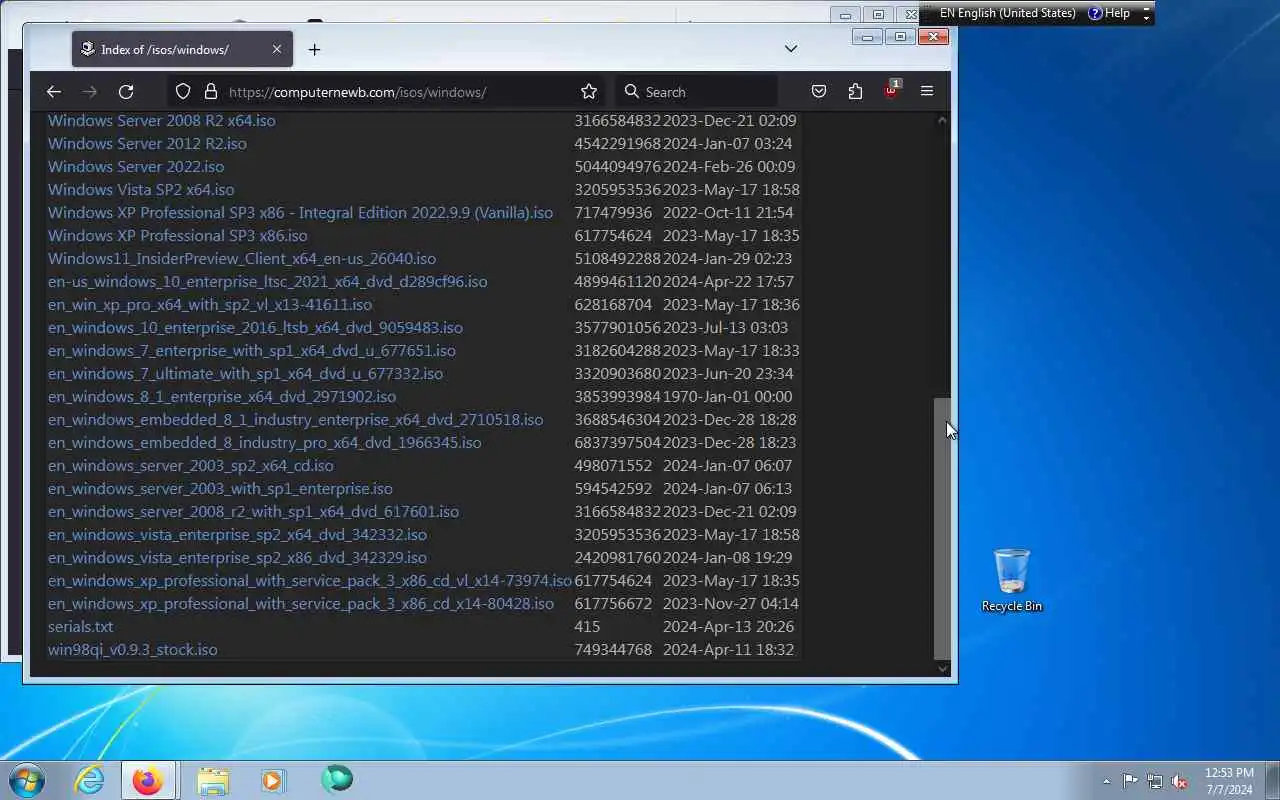Open language bar Help
The height and width of the screenshot is (800, 1280).
[1109, 13]
